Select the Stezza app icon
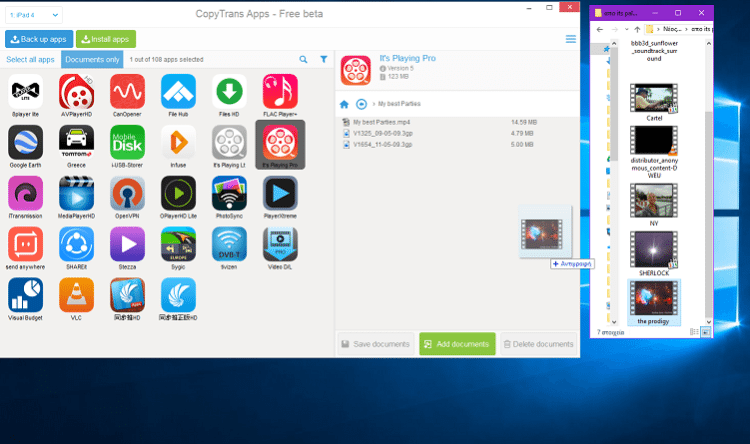 click(x=127, y=244)
